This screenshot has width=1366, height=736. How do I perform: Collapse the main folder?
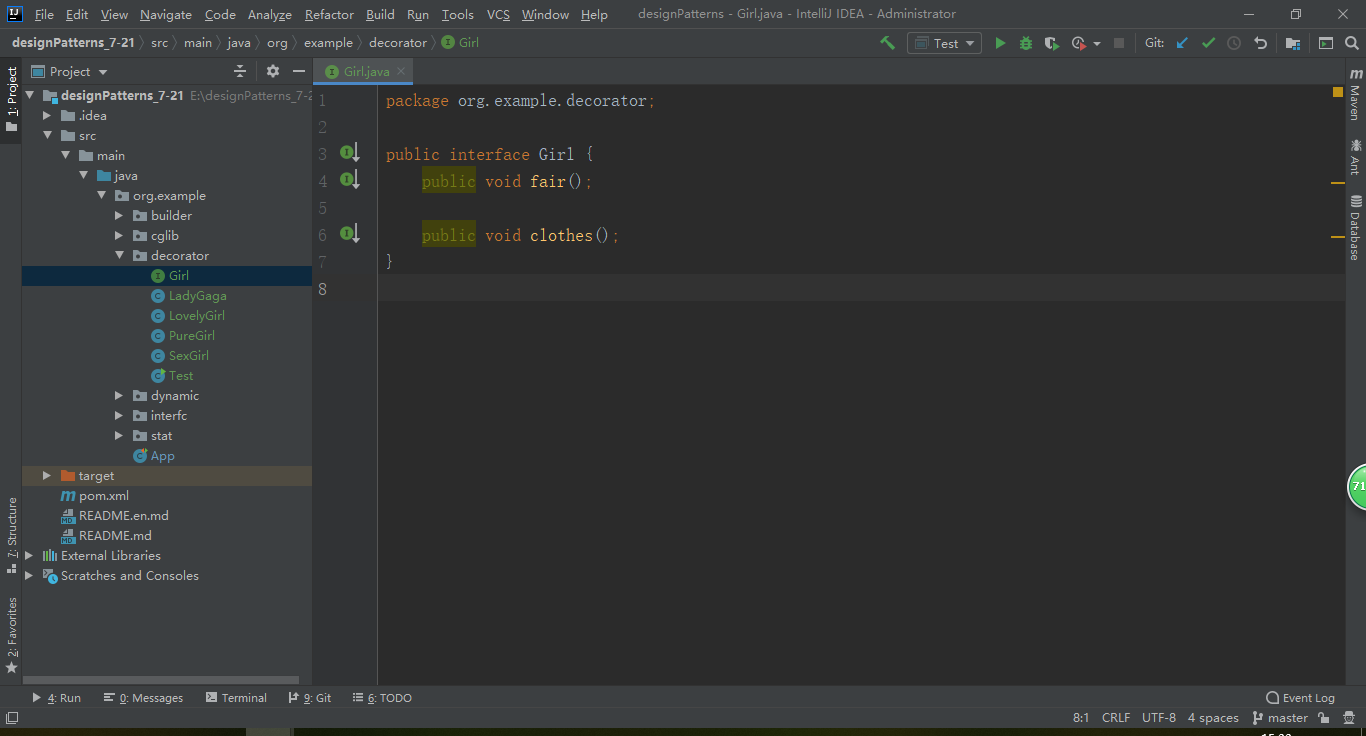click(65, 156)
